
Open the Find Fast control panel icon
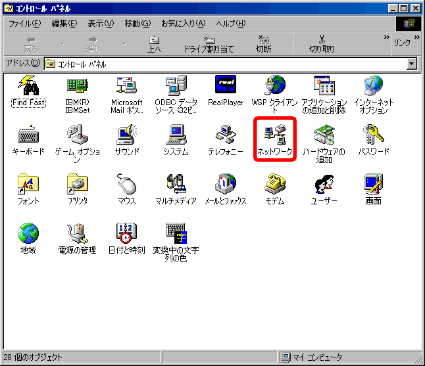click(x=28, y=92)
